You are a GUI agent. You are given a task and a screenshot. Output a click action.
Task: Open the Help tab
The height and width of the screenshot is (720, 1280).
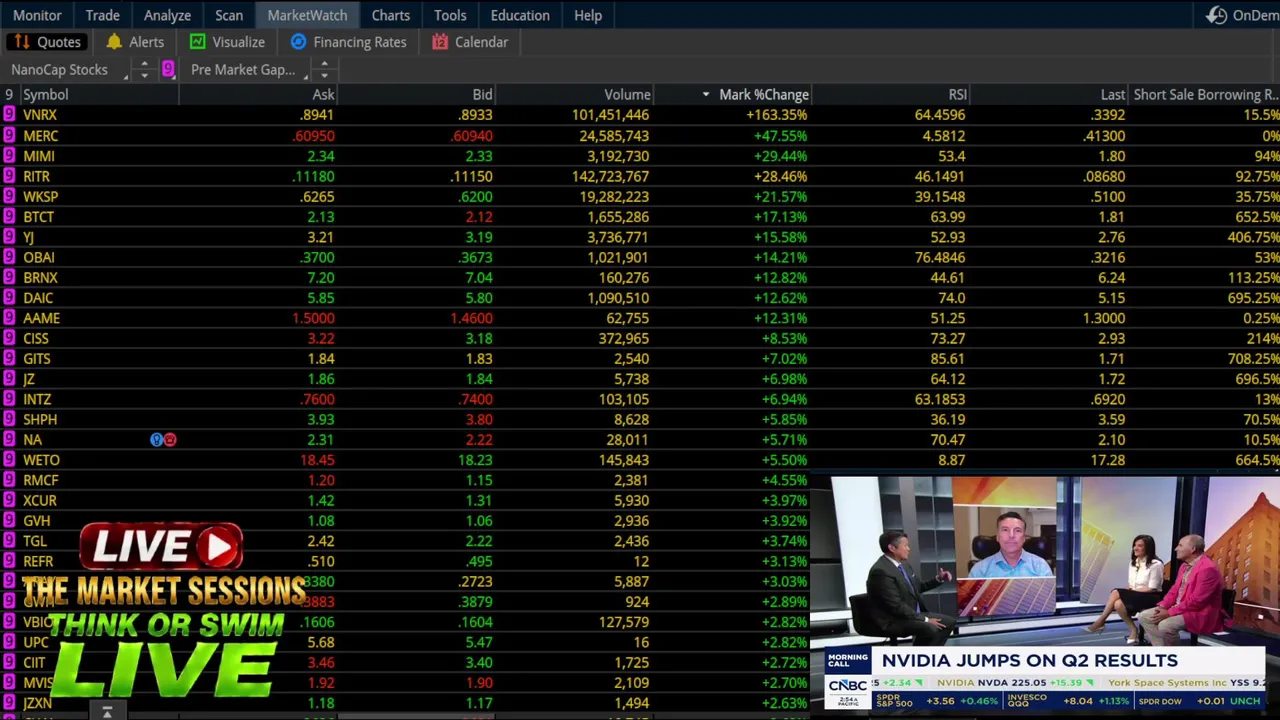(x=588, y=15)
